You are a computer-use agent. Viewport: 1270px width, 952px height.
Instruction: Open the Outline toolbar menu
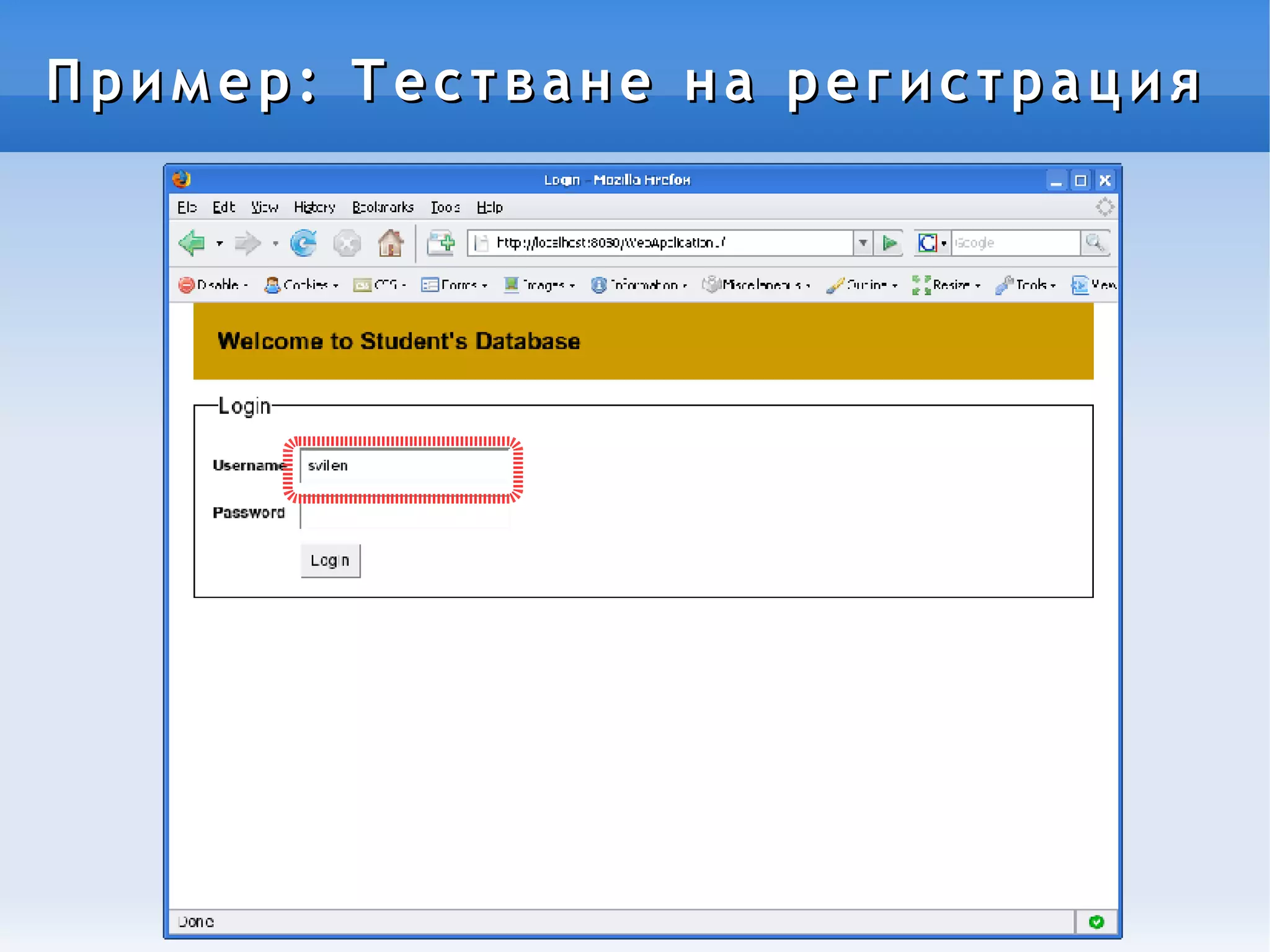point(862,285)
